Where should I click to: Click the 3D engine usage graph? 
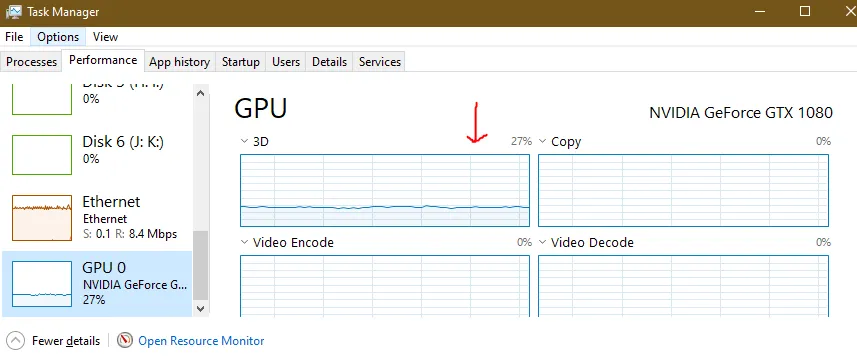(x=385, y=190)
